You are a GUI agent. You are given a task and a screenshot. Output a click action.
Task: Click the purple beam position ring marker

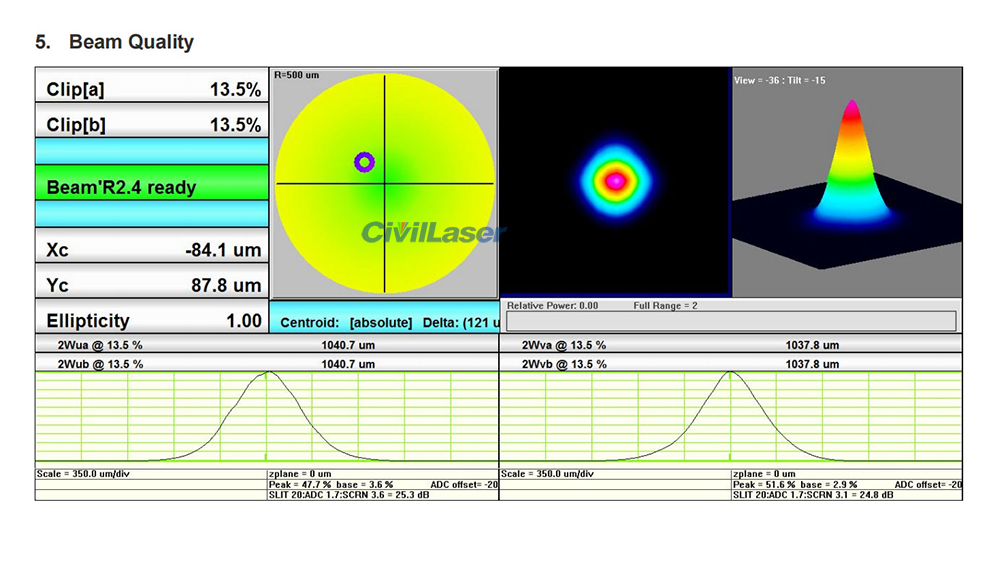(364, 161)
